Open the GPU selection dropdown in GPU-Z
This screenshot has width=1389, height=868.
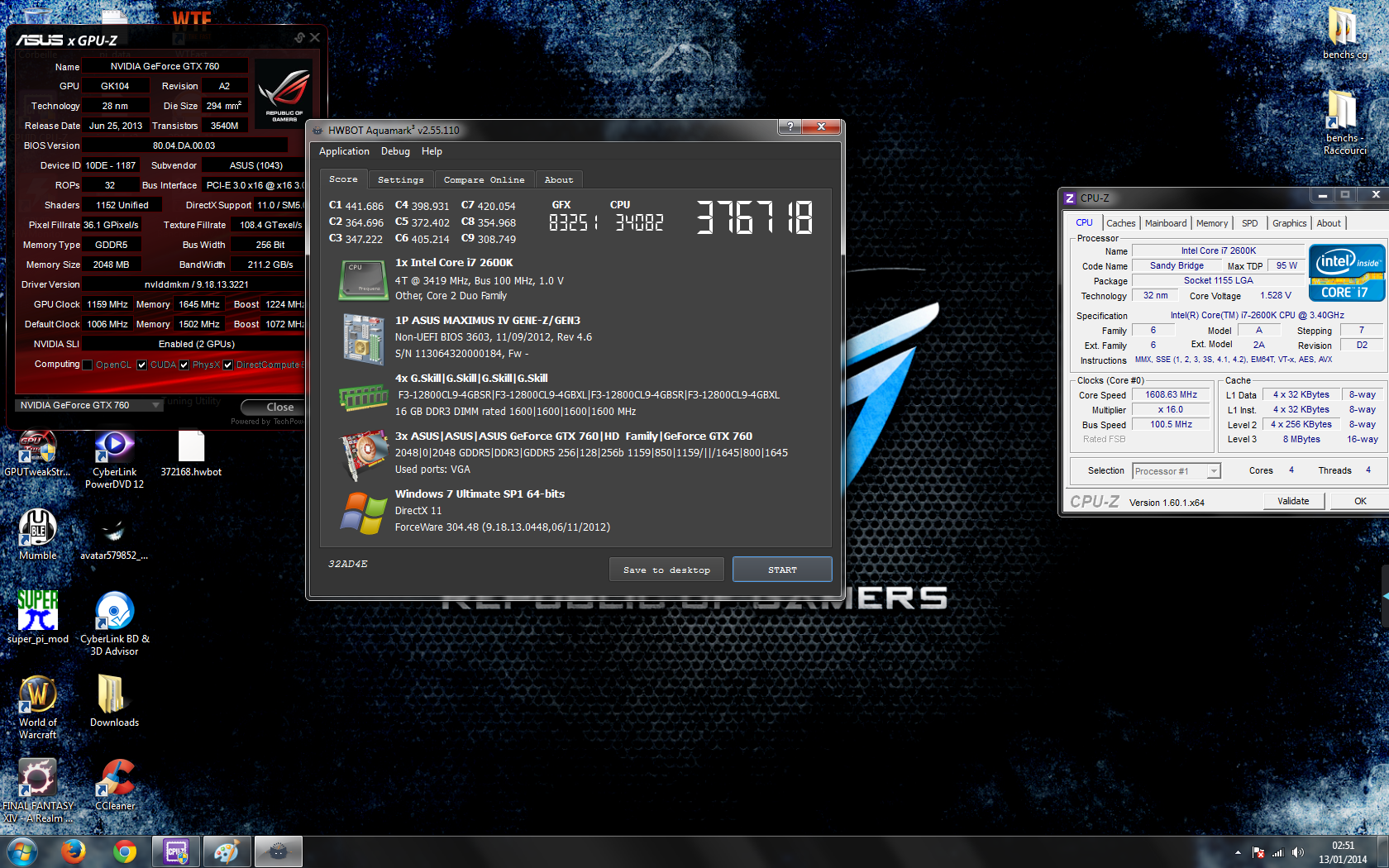pos(90,405)
